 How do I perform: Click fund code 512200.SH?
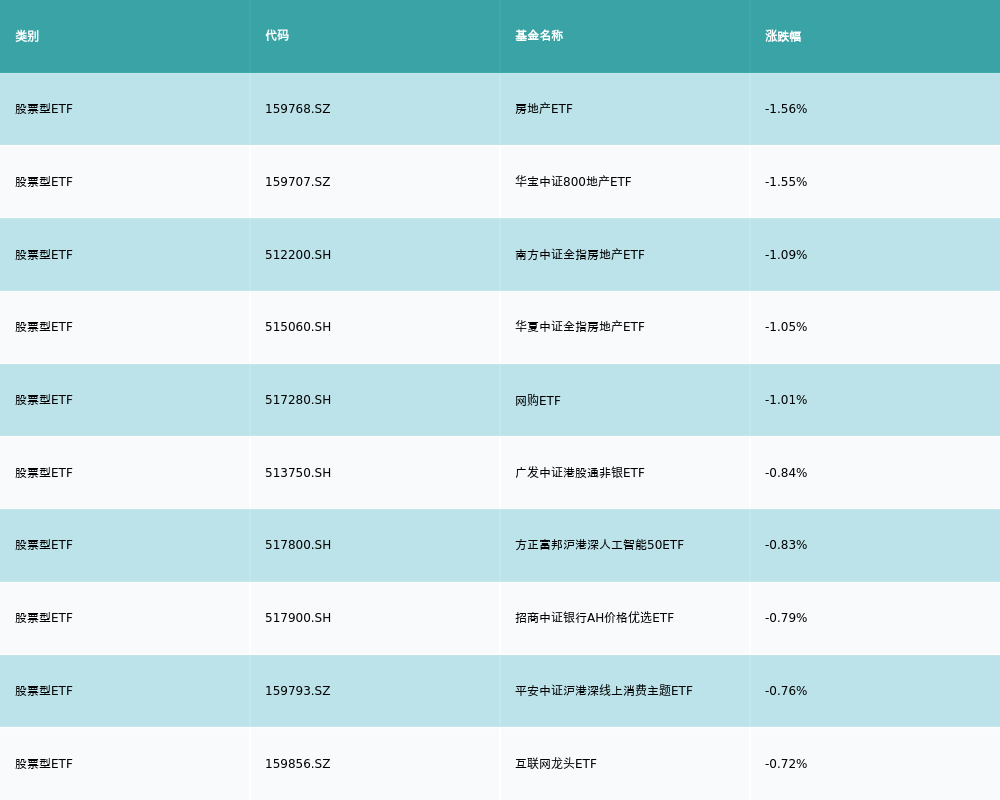pyautogui.click(x=298, y=255)
